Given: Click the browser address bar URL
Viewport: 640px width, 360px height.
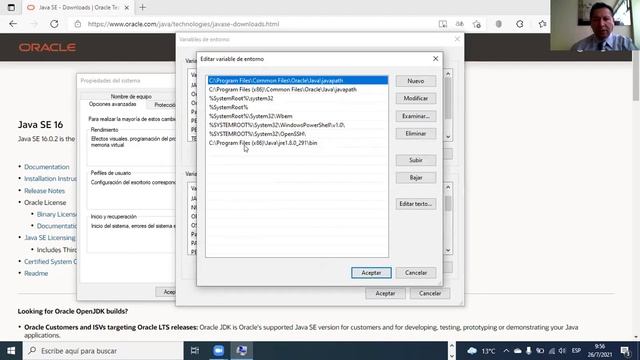Looking at the screenshot, I should (183, 24).
